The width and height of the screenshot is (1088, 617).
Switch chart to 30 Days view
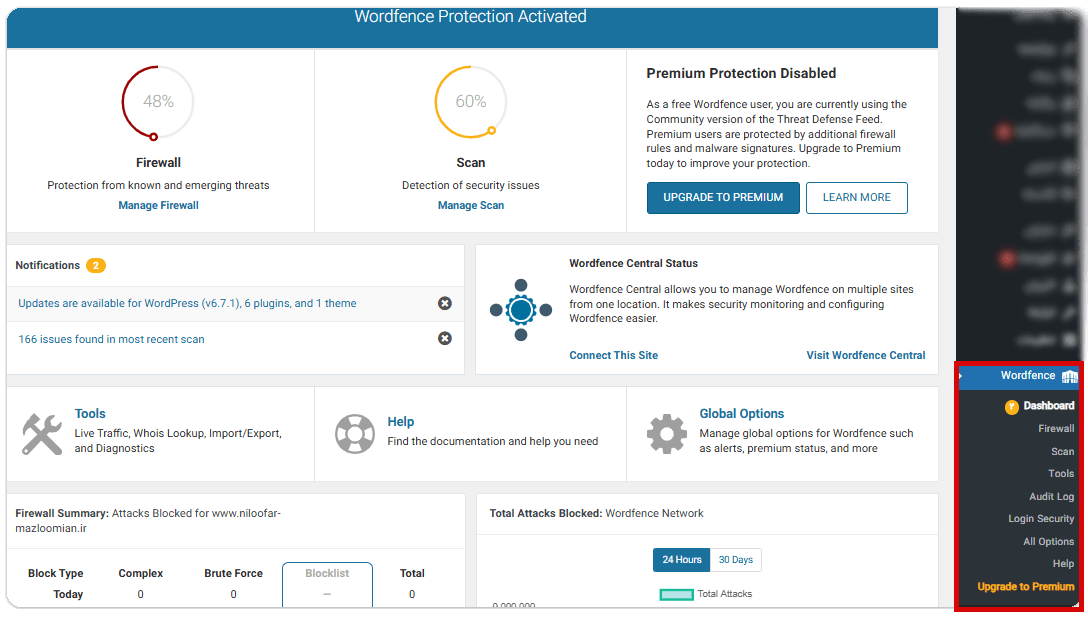[736, 560]
